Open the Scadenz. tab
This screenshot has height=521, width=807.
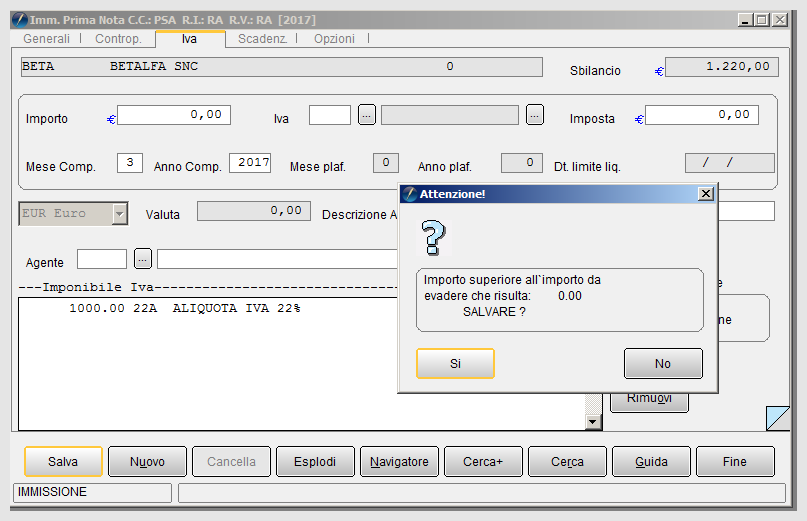point(262,39)
